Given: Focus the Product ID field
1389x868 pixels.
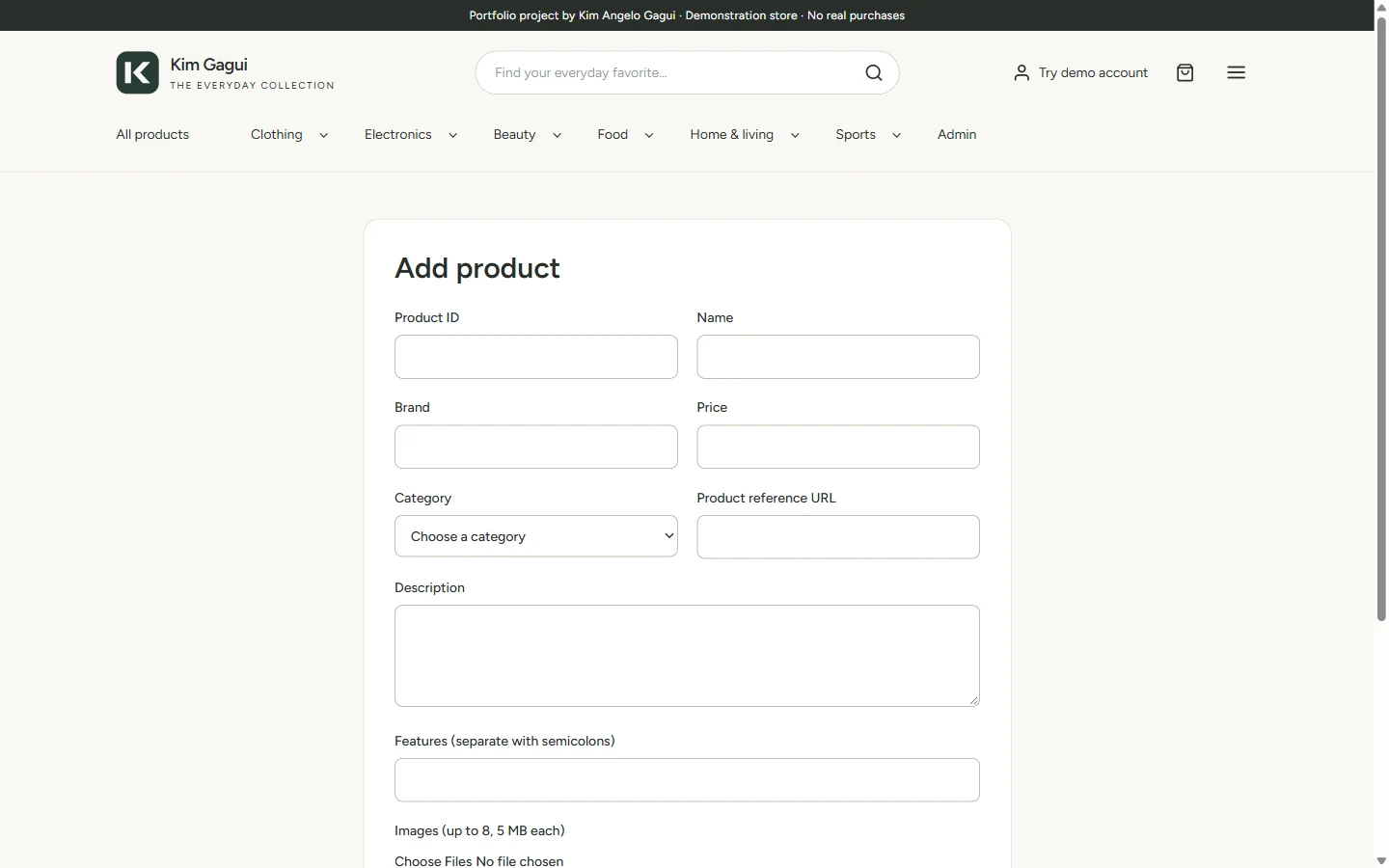Looking at the screenshot, I should (x=536, y=357).
